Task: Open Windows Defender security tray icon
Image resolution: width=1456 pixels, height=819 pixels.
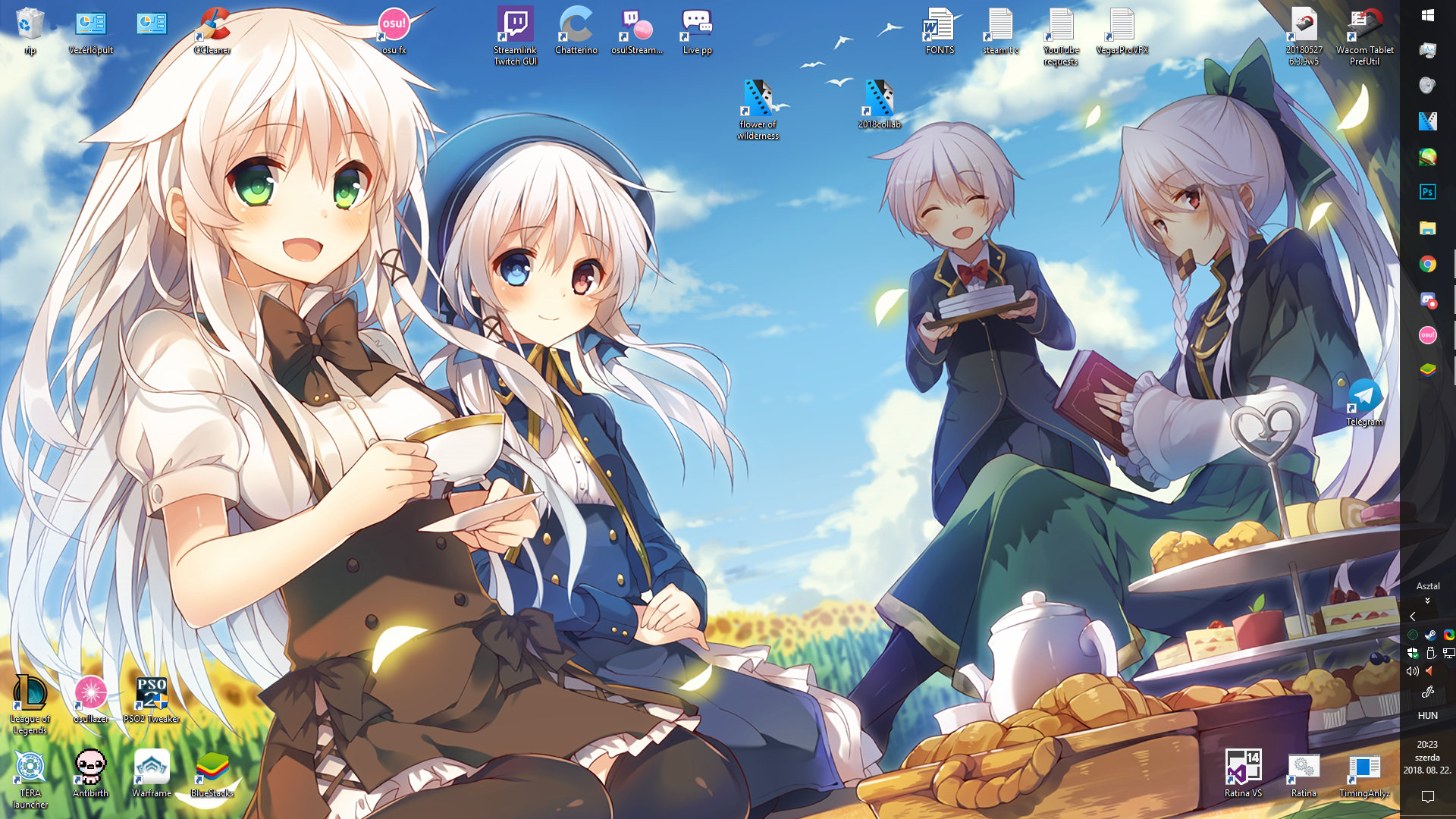Action: (x=1413, y=653)
